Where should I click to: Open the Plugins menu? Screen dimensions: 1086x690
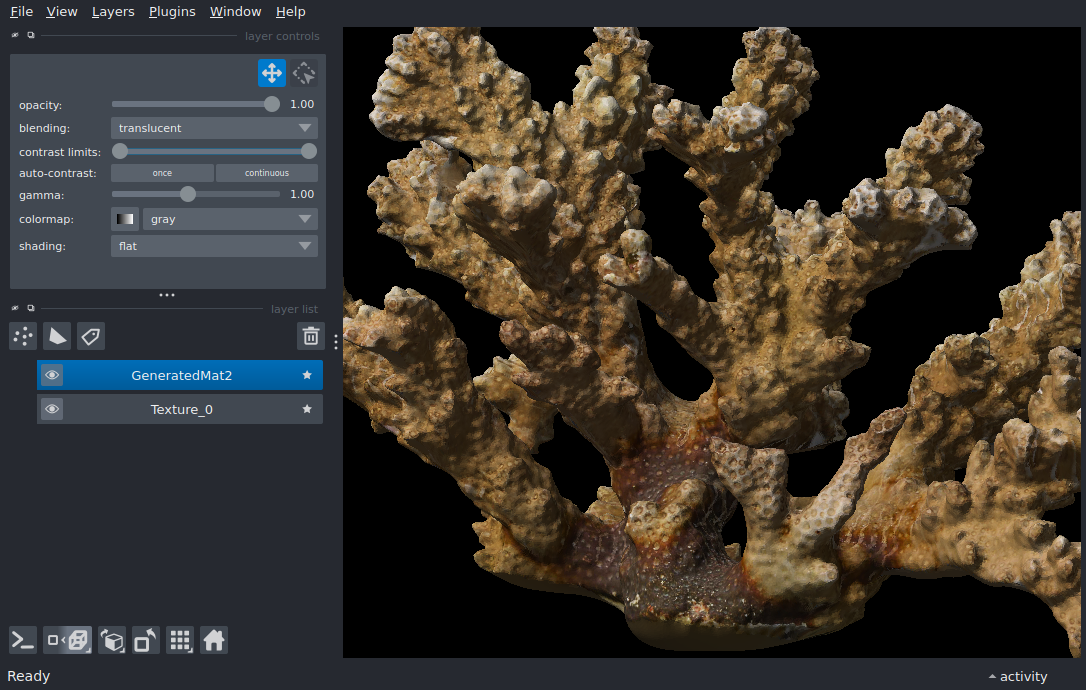[x=172, y=12]
